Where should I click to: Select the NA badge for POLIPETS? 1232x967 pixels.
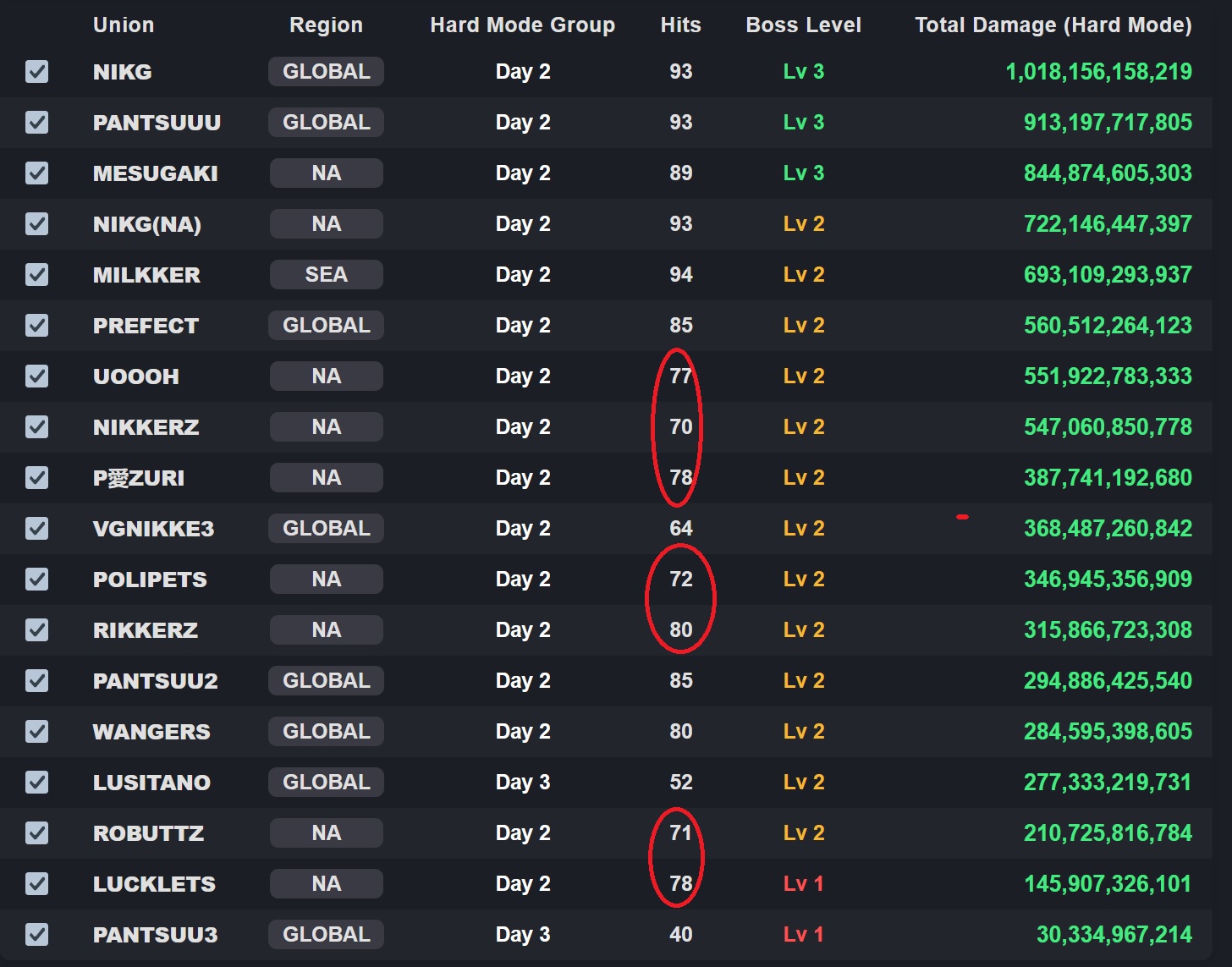[326, 580]
